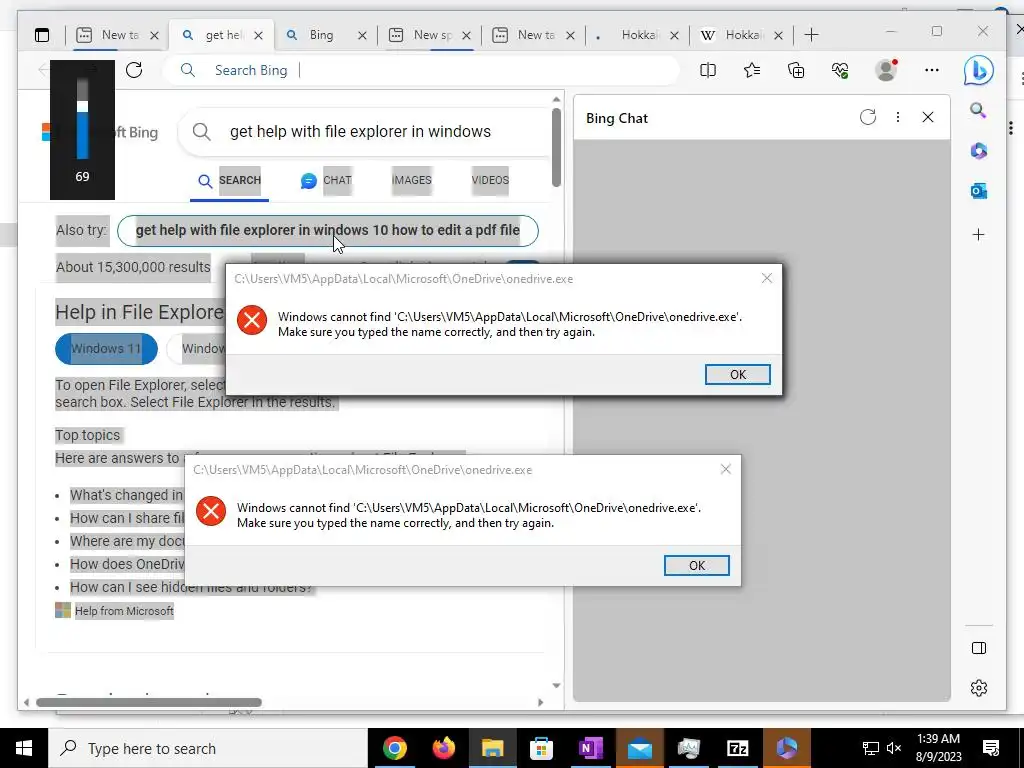Switch to the 'get hel' tab
Image resolution: width=1024 pixels, height=768 pixels.
(222, 35)
